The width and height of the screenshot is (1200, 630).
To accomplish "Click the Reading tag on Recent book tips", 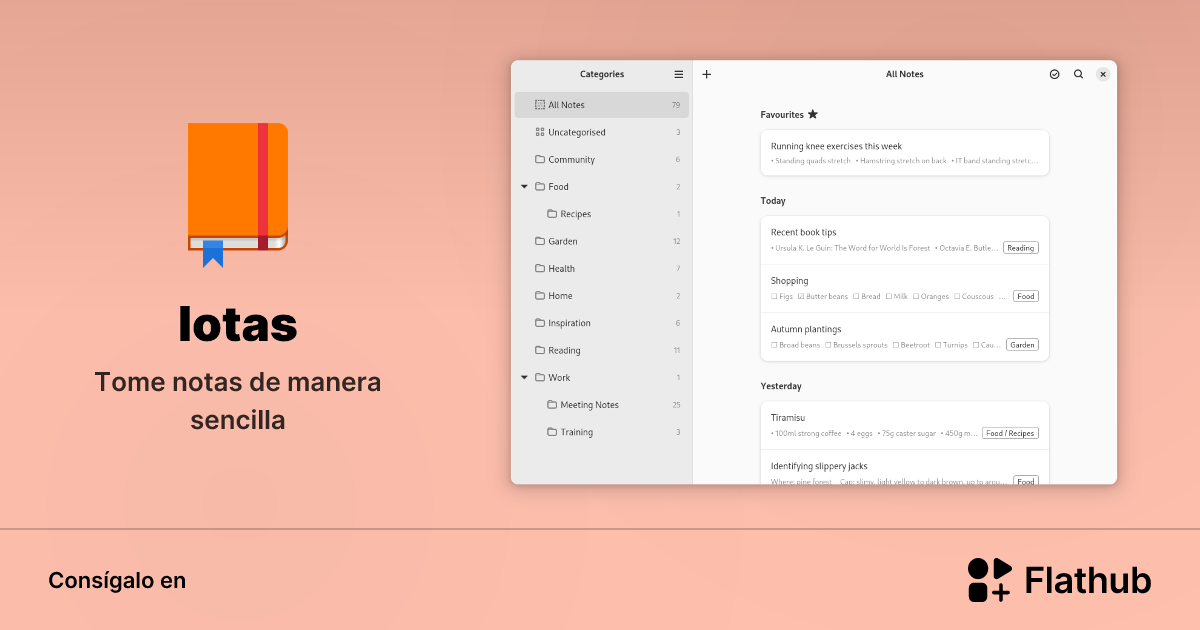I will click(x=1020, y=247).
